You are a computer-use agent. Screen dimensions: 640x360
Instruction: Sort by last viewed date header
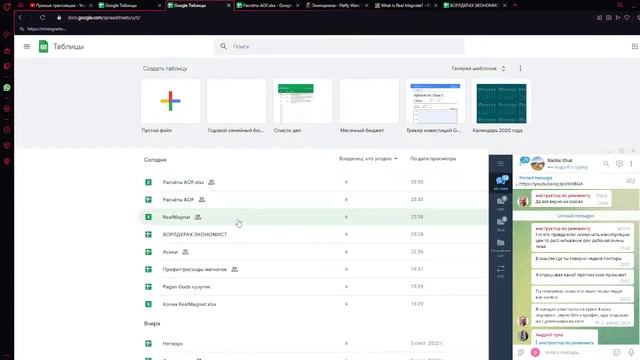pos(433,159)
